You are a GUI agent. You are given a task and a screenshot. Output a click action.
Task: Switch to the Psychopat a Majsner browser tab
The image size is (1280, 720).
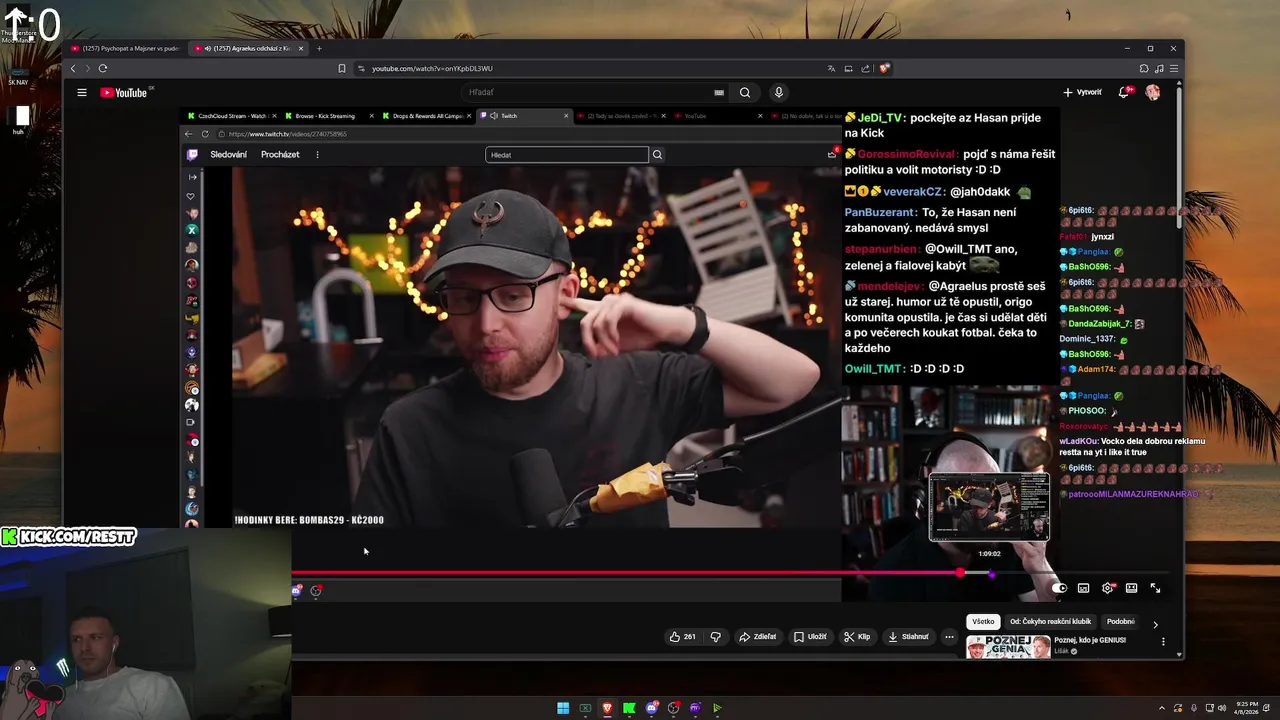(126, 48)
